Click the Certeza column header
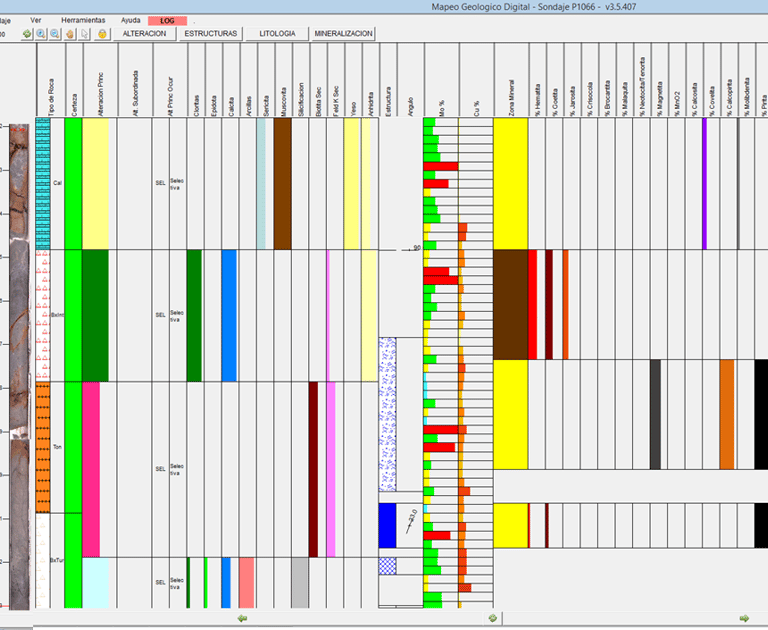 tap(74, 105)
